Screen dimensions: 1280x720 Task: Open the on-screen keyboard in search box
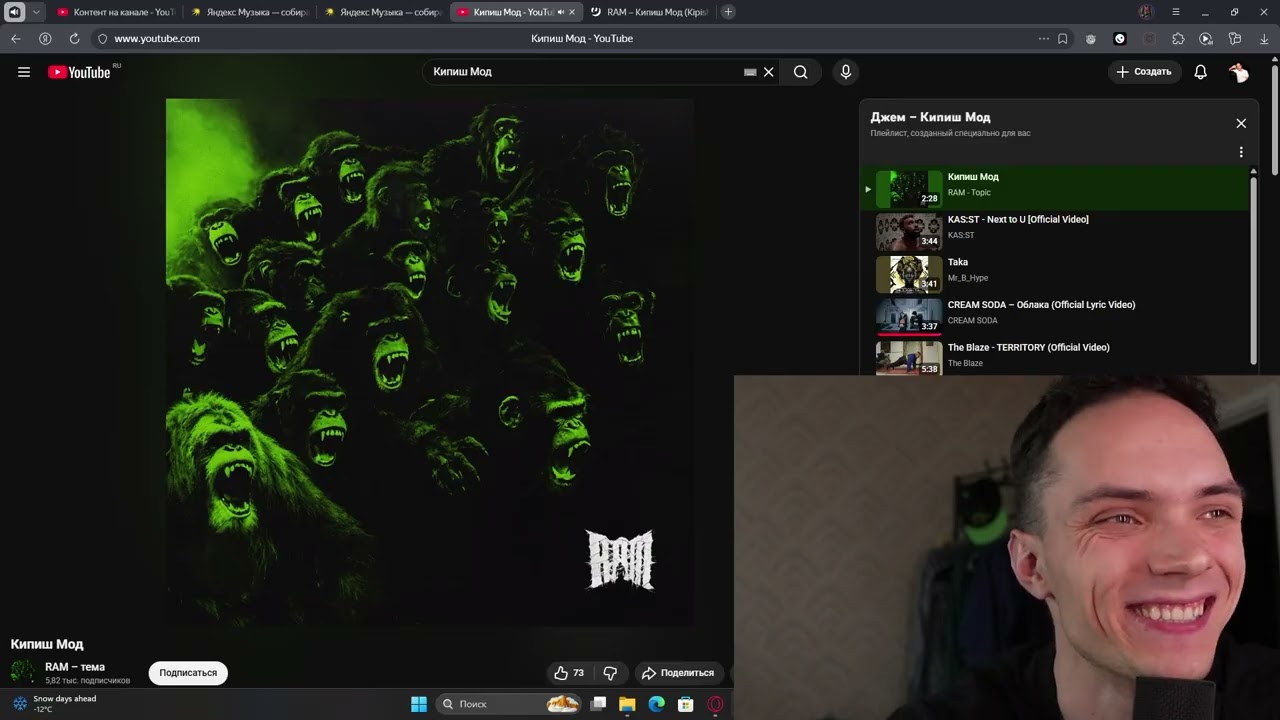[x=750, y=72]
